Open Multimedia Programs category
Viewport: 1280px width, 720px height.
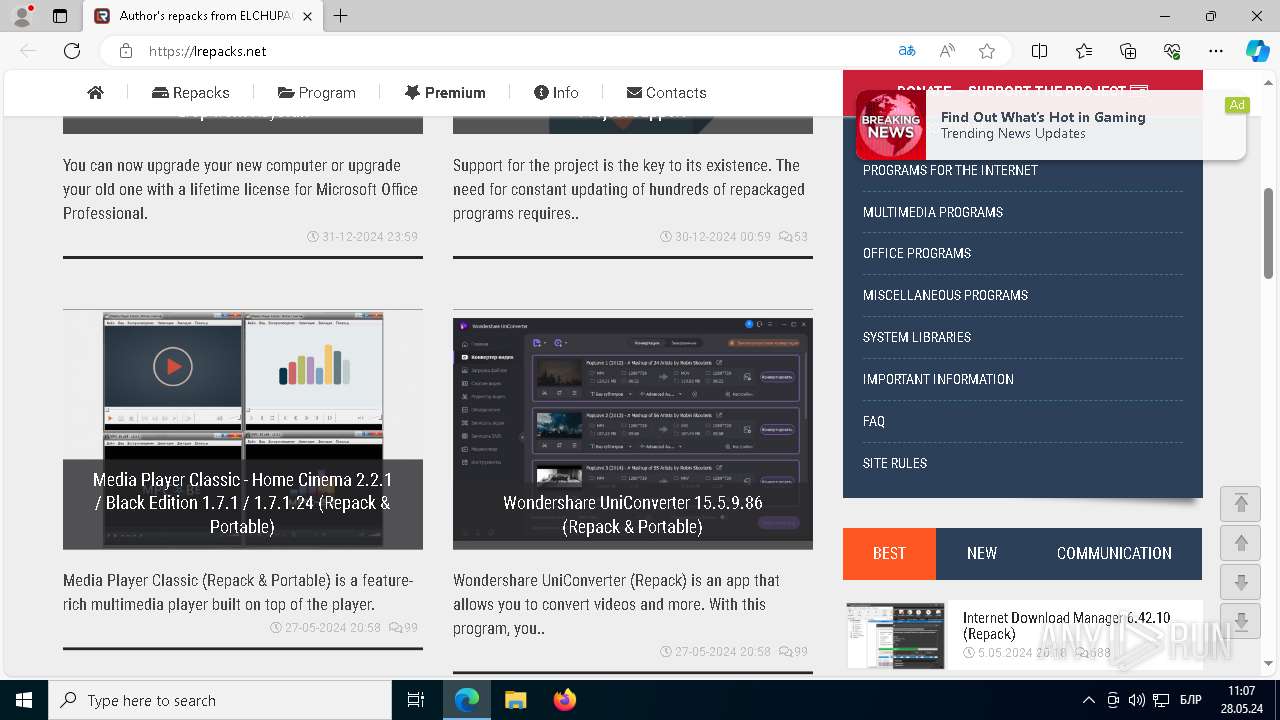click(x=933, y=212)
